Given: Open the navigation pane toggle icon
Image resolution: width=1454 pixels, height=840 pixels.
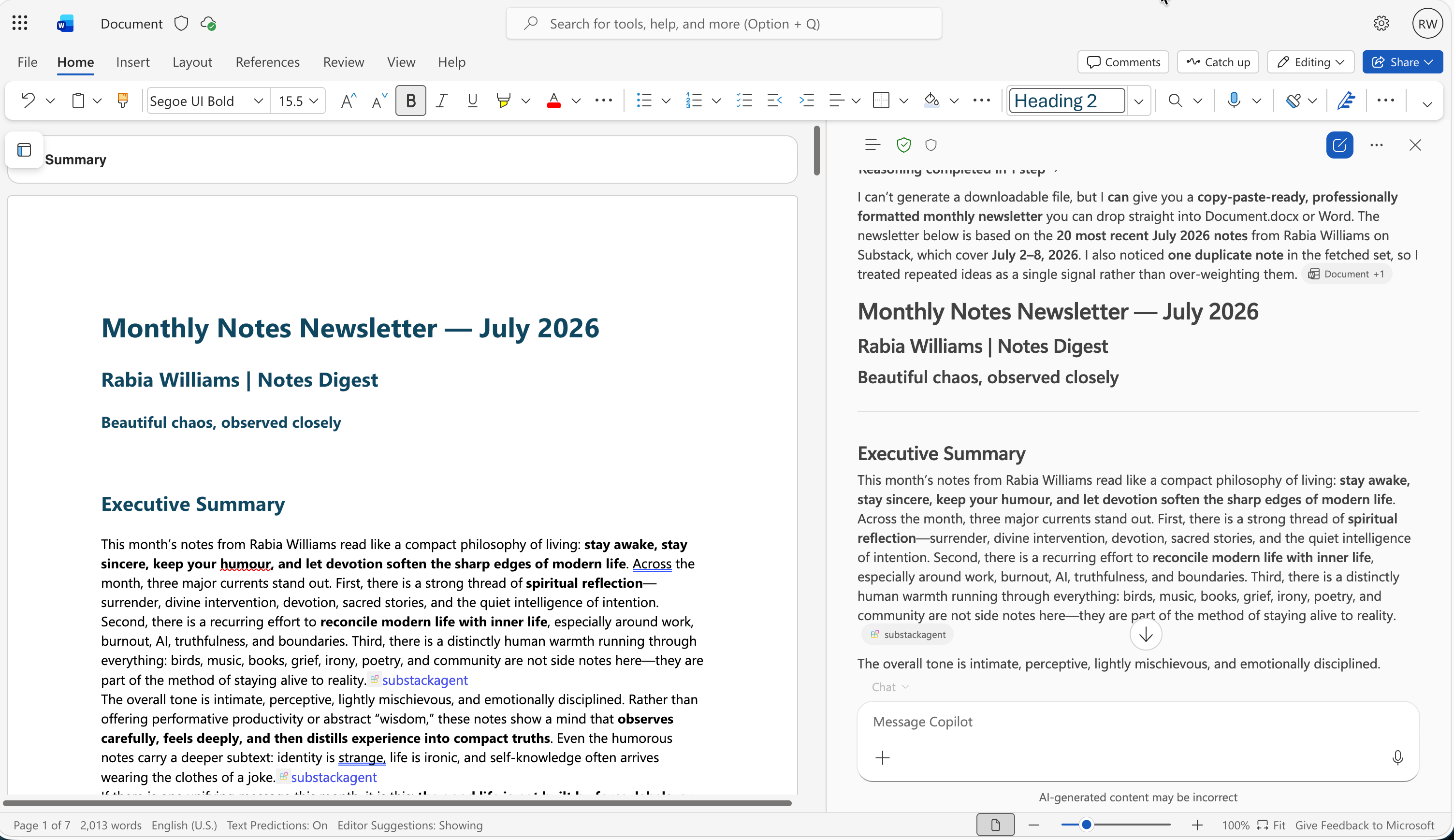Looking at the screenshot, I should coord(24,150).
